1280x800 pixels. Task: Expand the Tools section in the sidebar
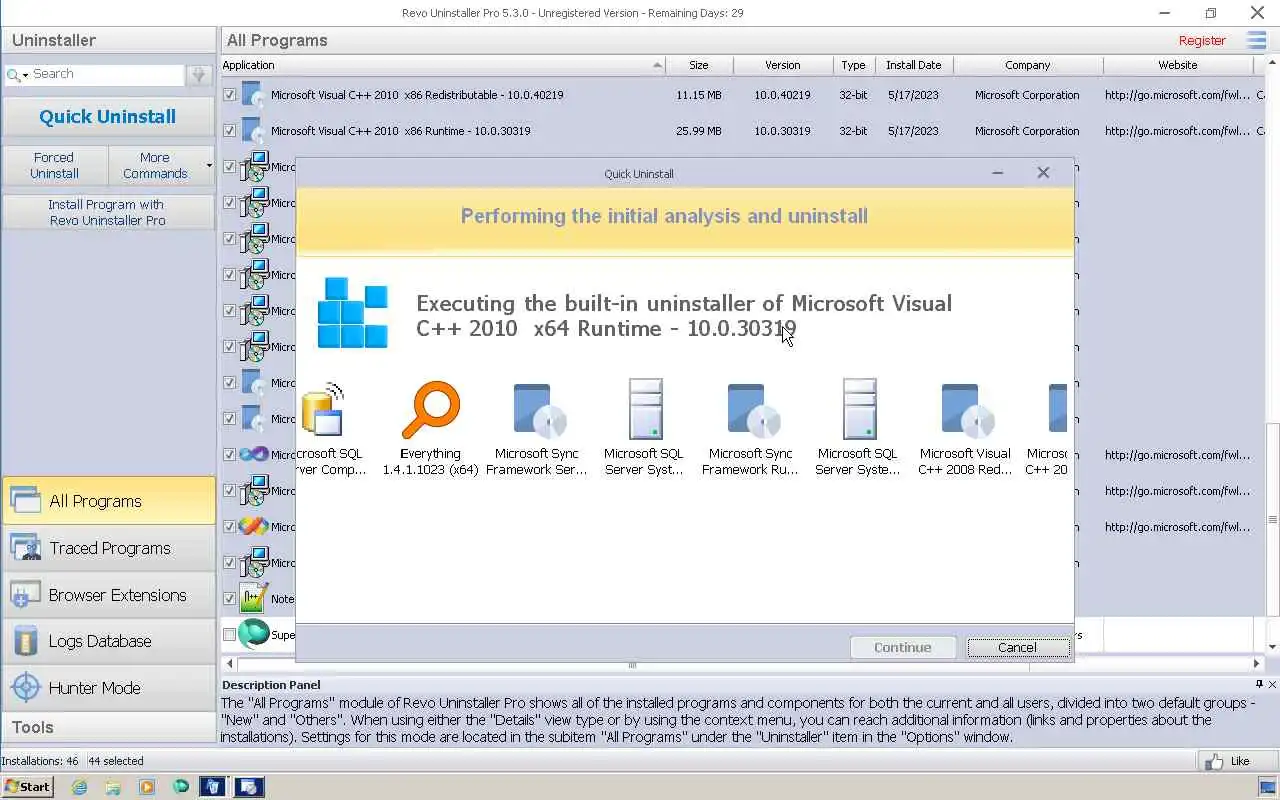click(108, 727)
